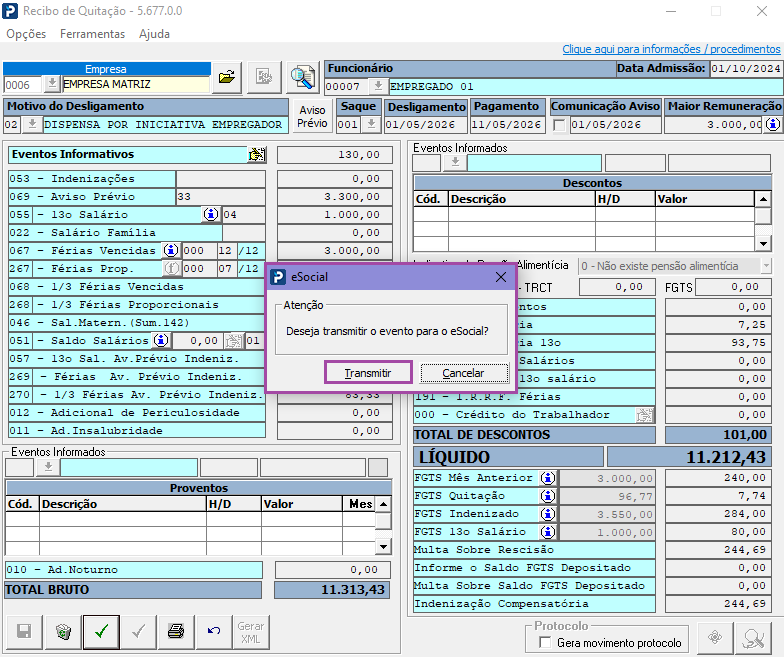This screenshot has height=659, width=784.
Task: Click info icon on 13o Salário row
Action: [211, 214]
